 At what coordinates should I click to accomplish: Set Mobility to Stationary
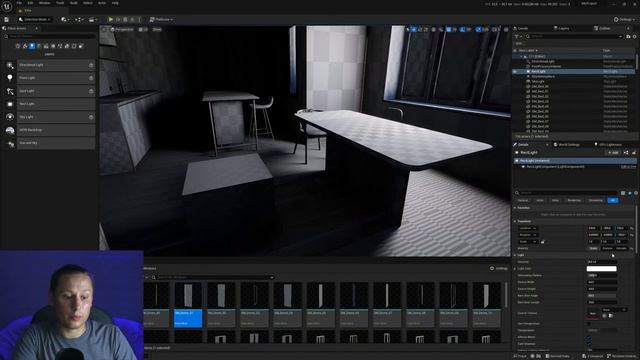[x=607, y=248]
